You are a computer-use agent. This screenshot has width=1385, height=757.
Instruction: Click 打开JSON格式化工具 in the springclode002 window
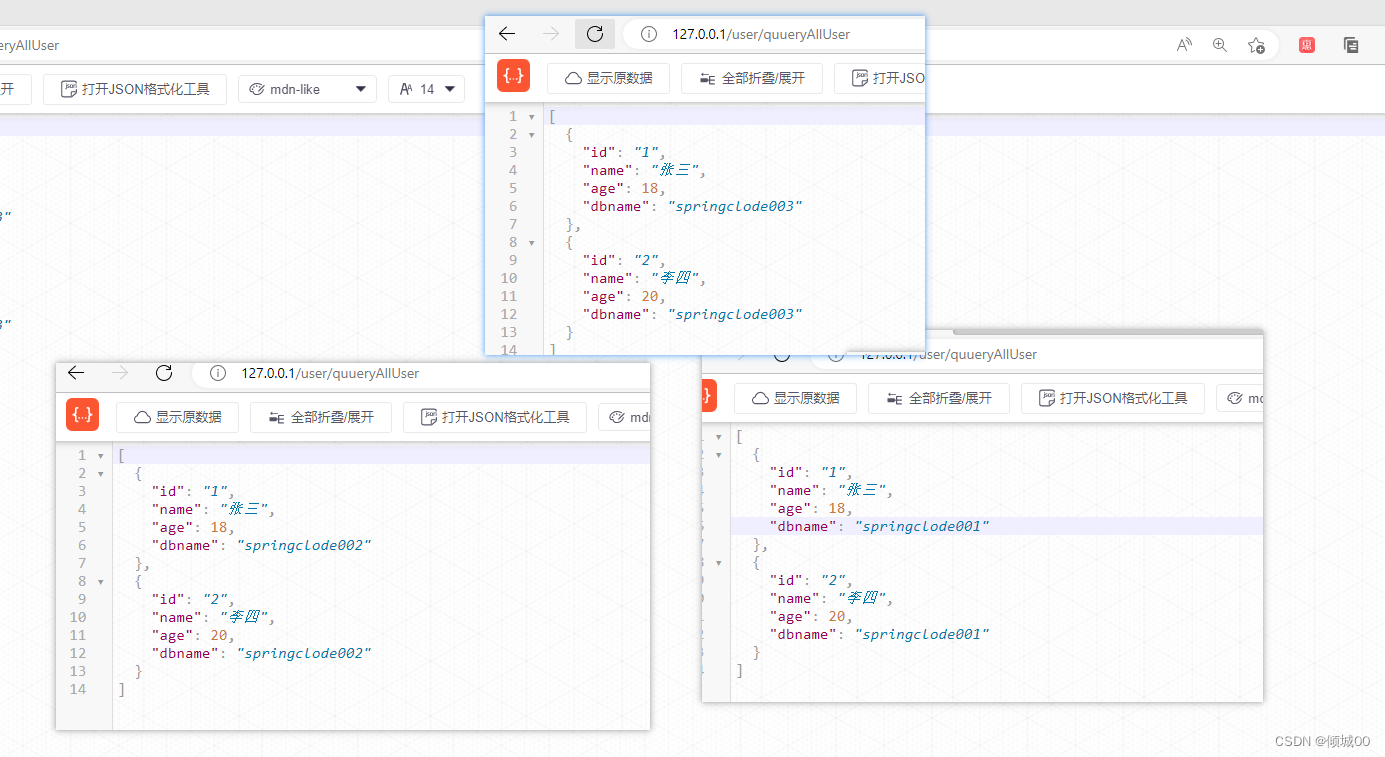[495, 417]
